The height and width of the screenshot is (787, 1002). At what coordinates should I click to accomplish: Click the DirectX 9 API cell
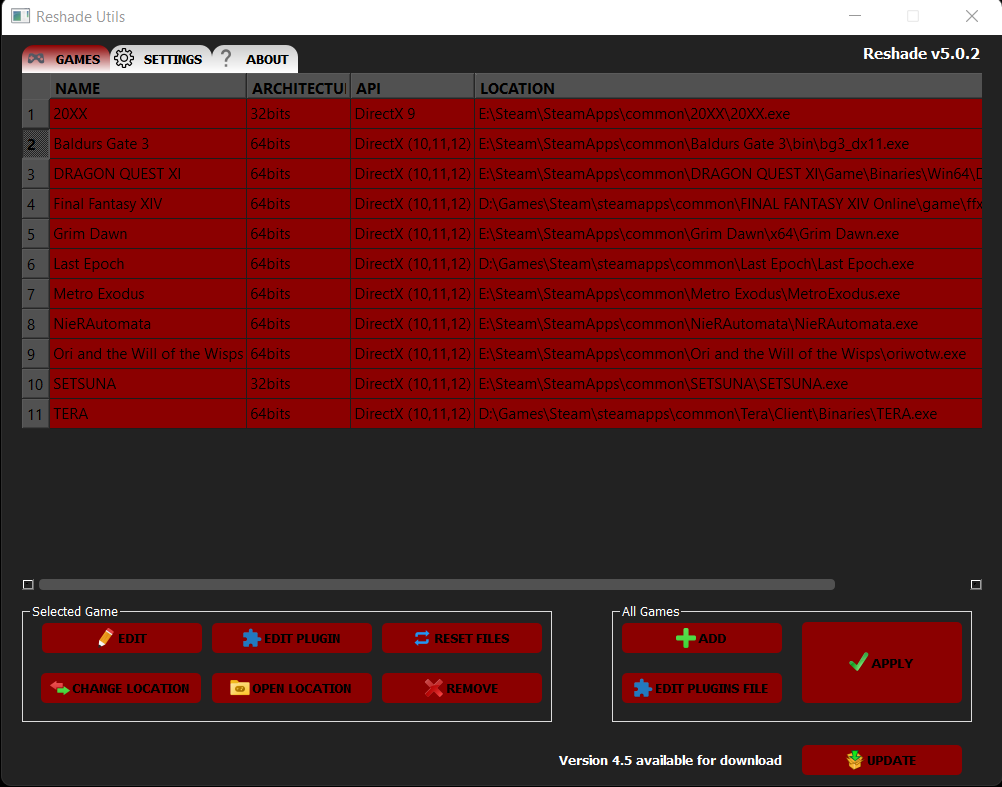(x=412, y=114)
